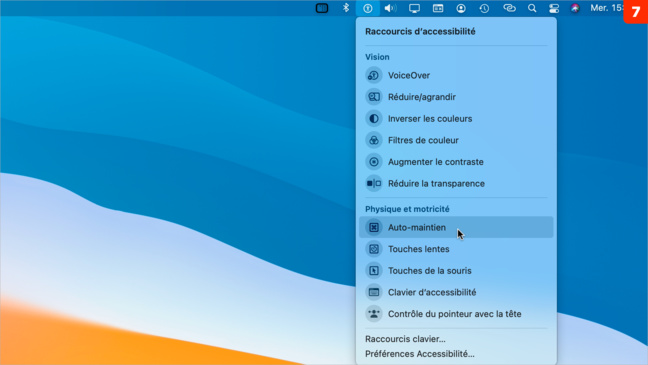The height and width of the screenshot is (365, 648).
Task: Launch Siri from the menu bar
Action: coord(575,8)
